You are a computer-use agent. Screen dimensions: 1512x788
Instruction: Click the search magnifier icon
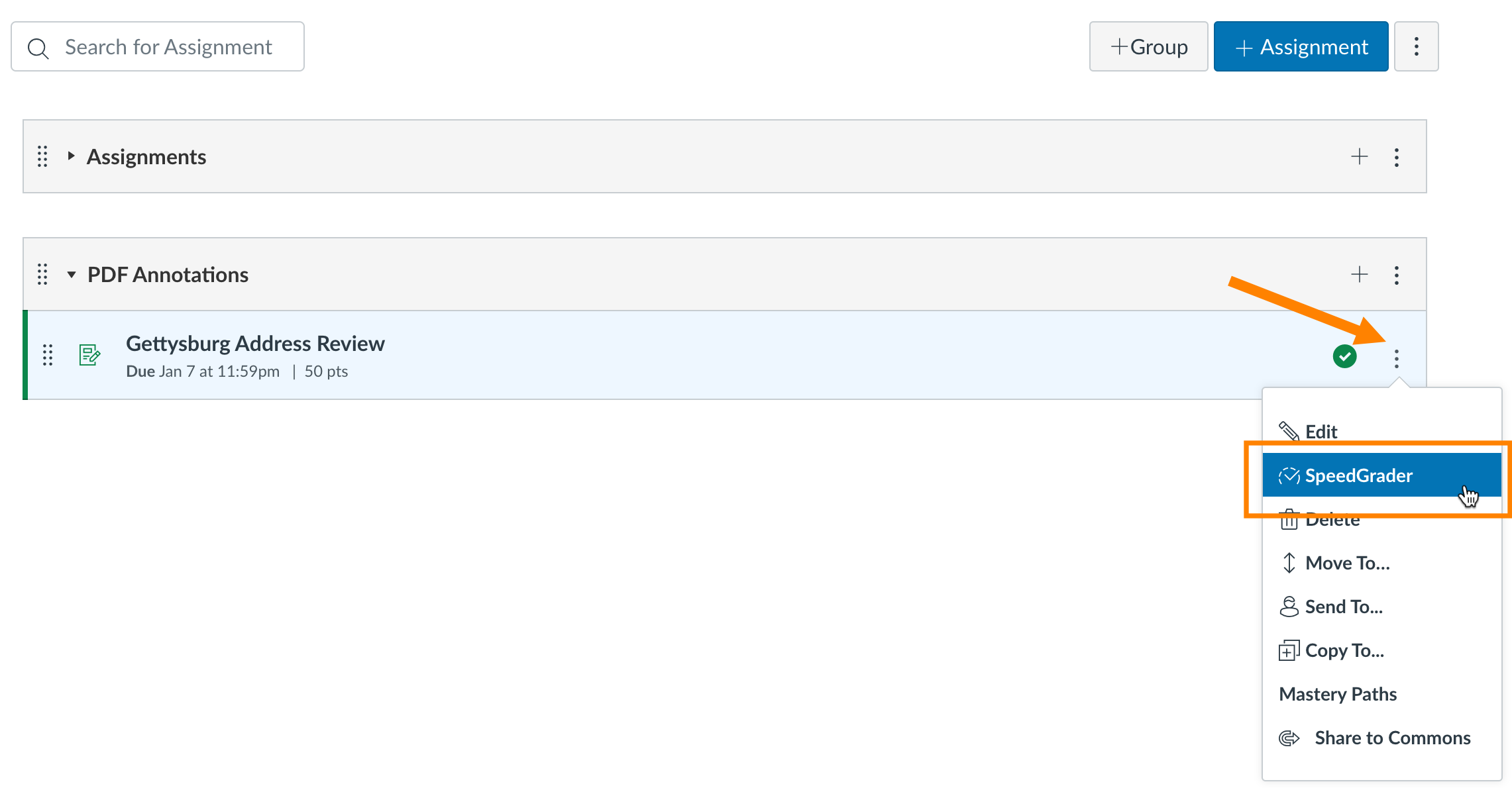click(38, 46)
